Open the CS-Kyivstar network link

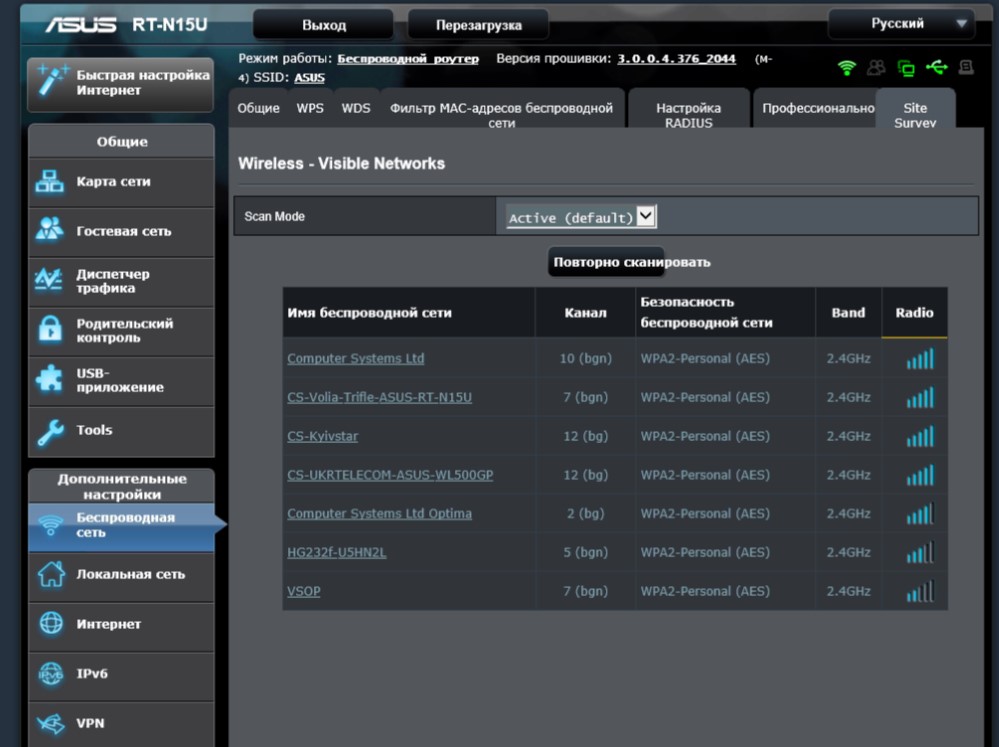click(x=322, y=436)
